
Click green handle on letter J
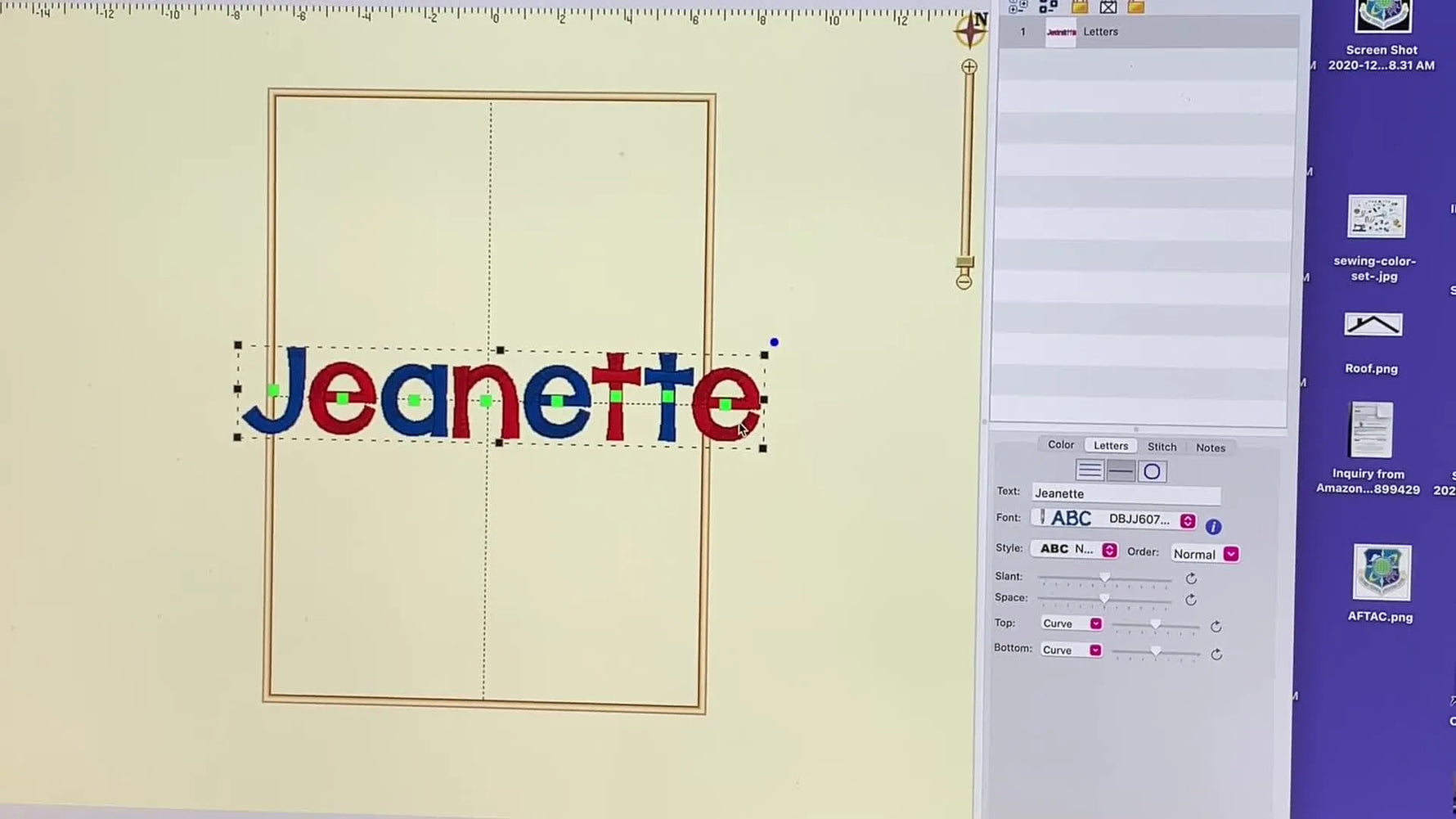click(x=273, y=391)
